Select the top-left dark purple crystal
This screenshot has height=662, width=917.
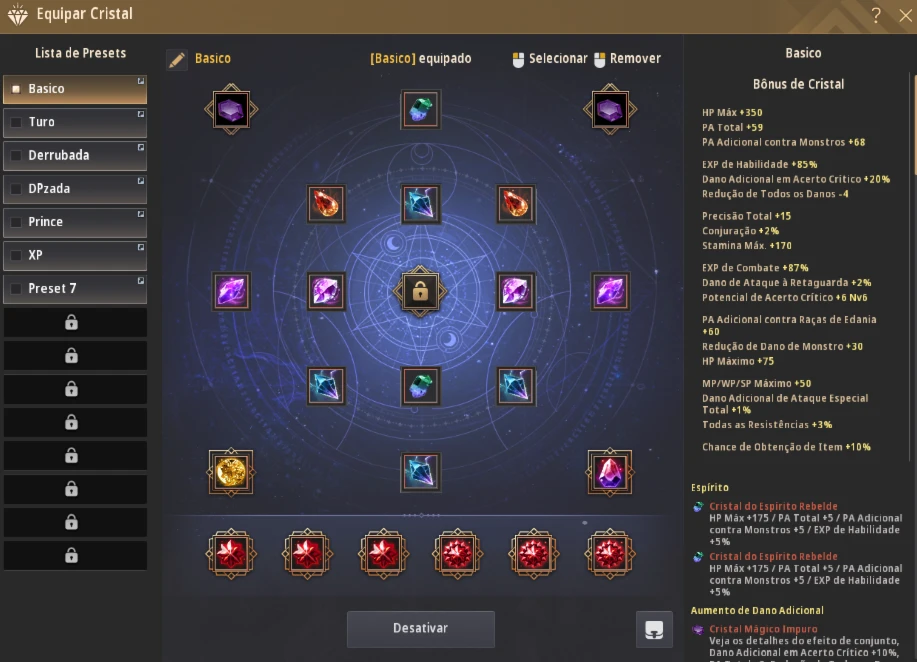click(x=230, y=109)
